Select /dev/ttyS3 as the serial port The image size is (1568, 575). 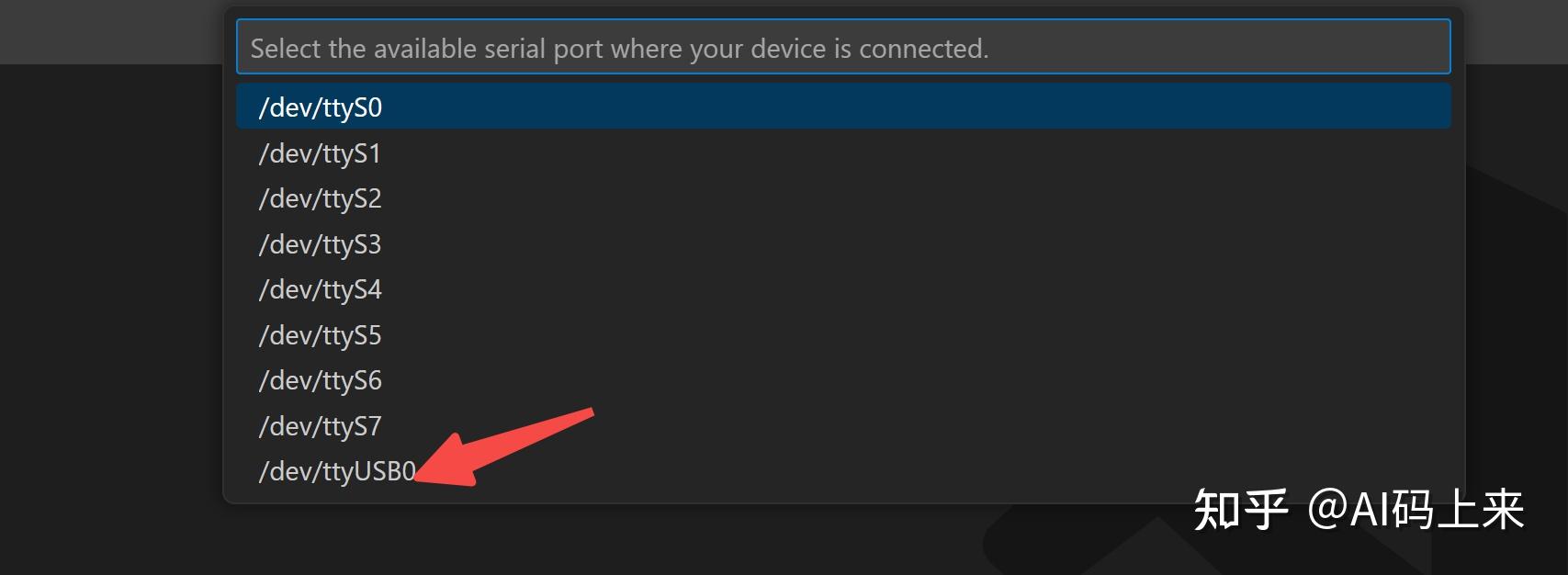coord(321,244)
